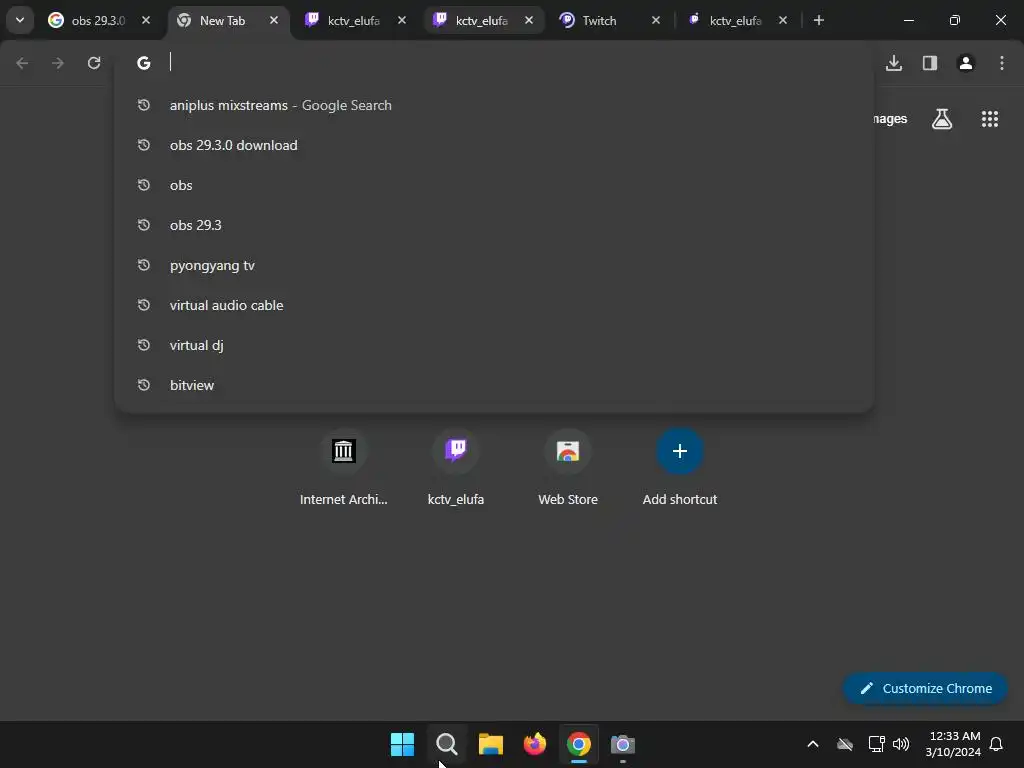Image resolution: width=1024 pixels, height=768 pixels.
Task: Open Windows taskbar Search
Action: (447, 744)
